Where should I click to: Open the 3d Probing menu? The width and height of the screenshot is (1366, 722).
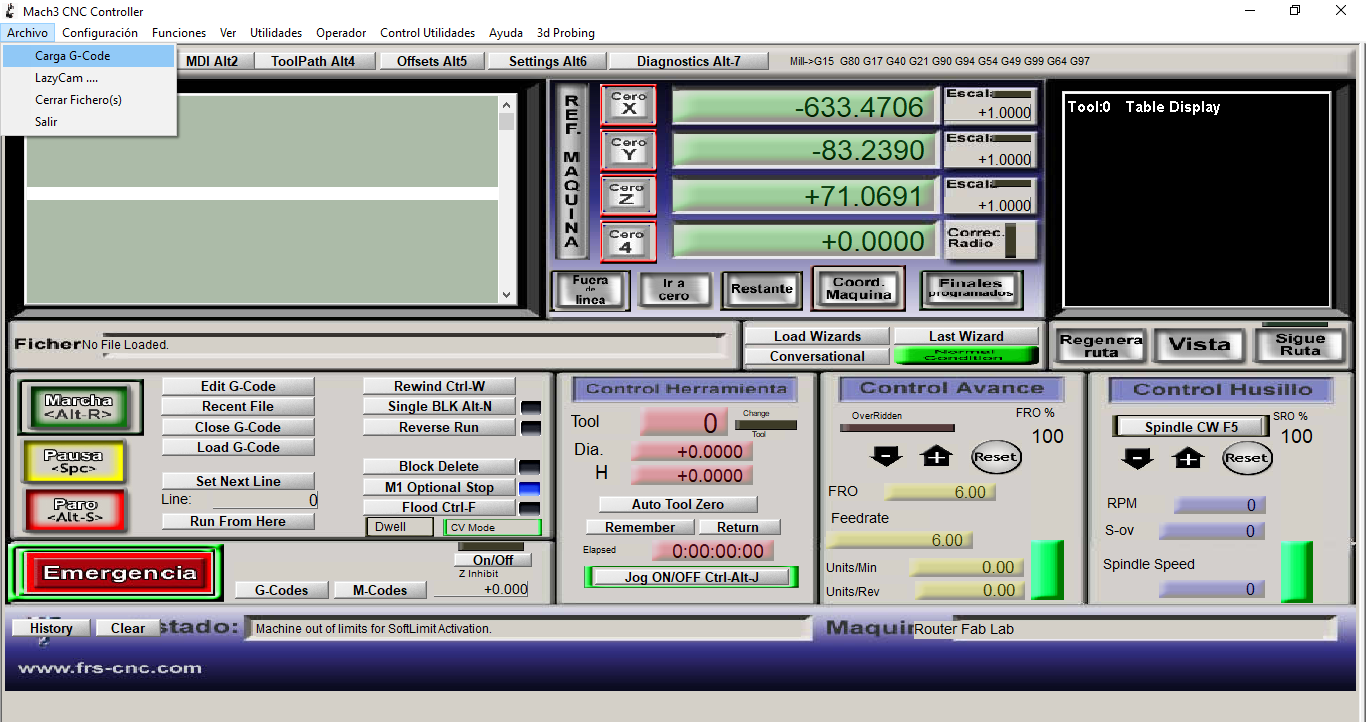tap(566, 33)
